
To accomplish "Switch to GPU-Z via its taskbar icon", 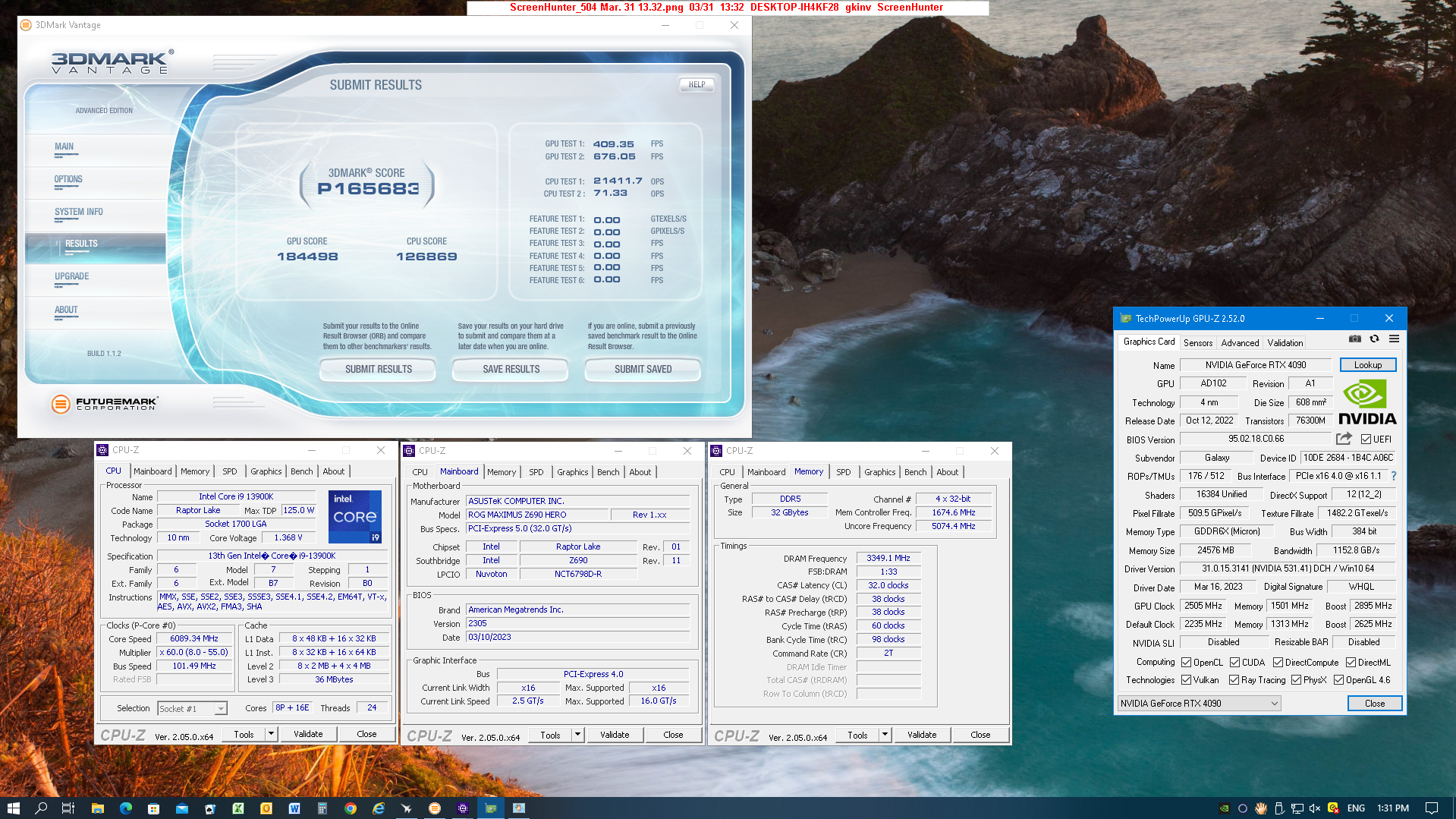I will 491,808.
